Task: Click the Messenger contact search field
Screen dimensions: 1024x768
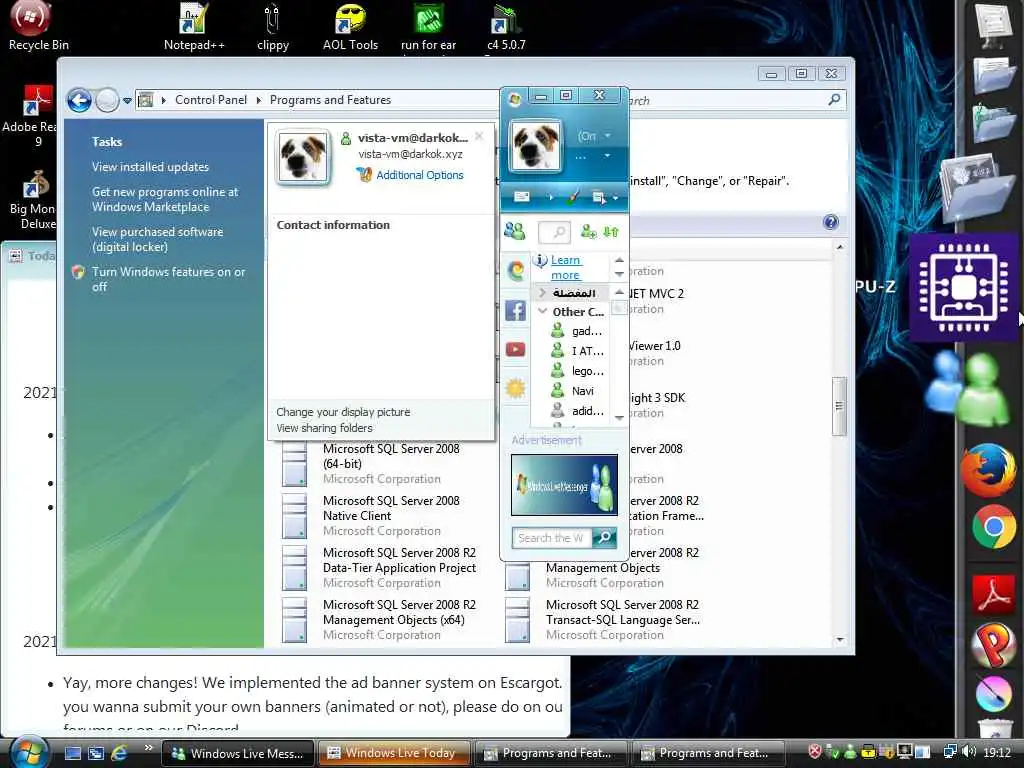Action: pyautogui.click(x=554, y=231)
